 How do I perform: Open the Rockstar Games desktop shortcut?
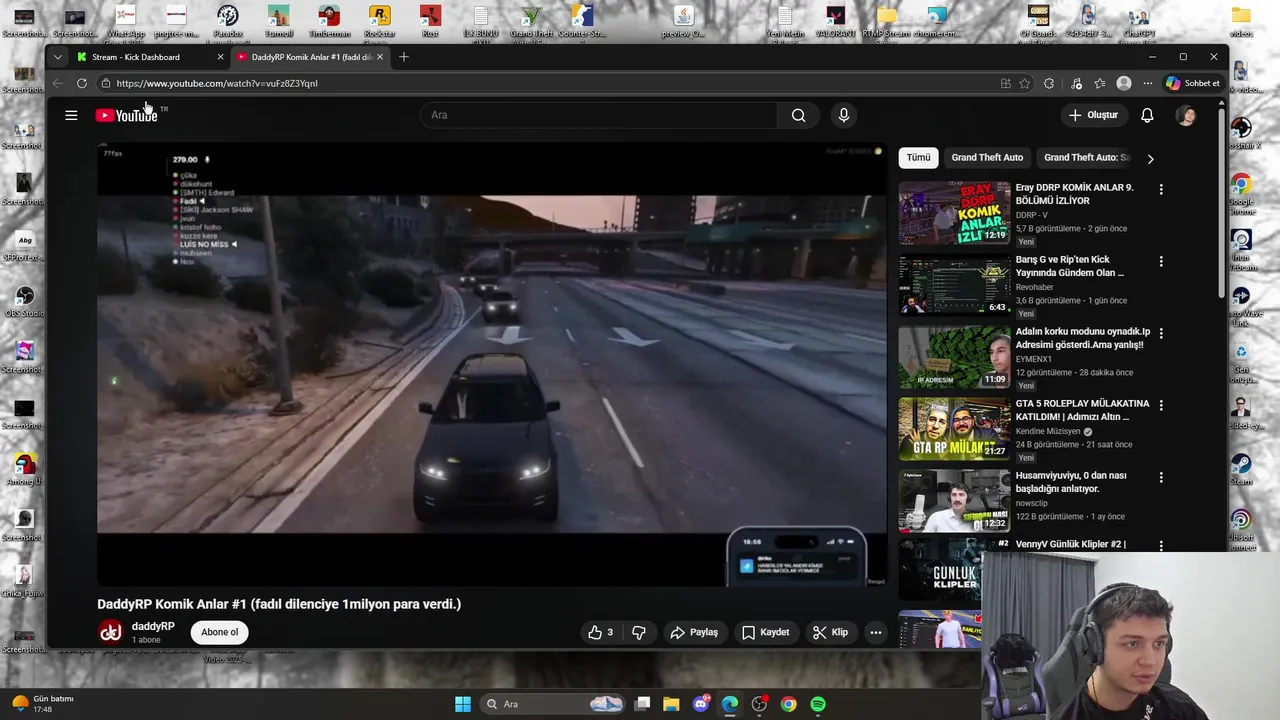tap(379, 21)
